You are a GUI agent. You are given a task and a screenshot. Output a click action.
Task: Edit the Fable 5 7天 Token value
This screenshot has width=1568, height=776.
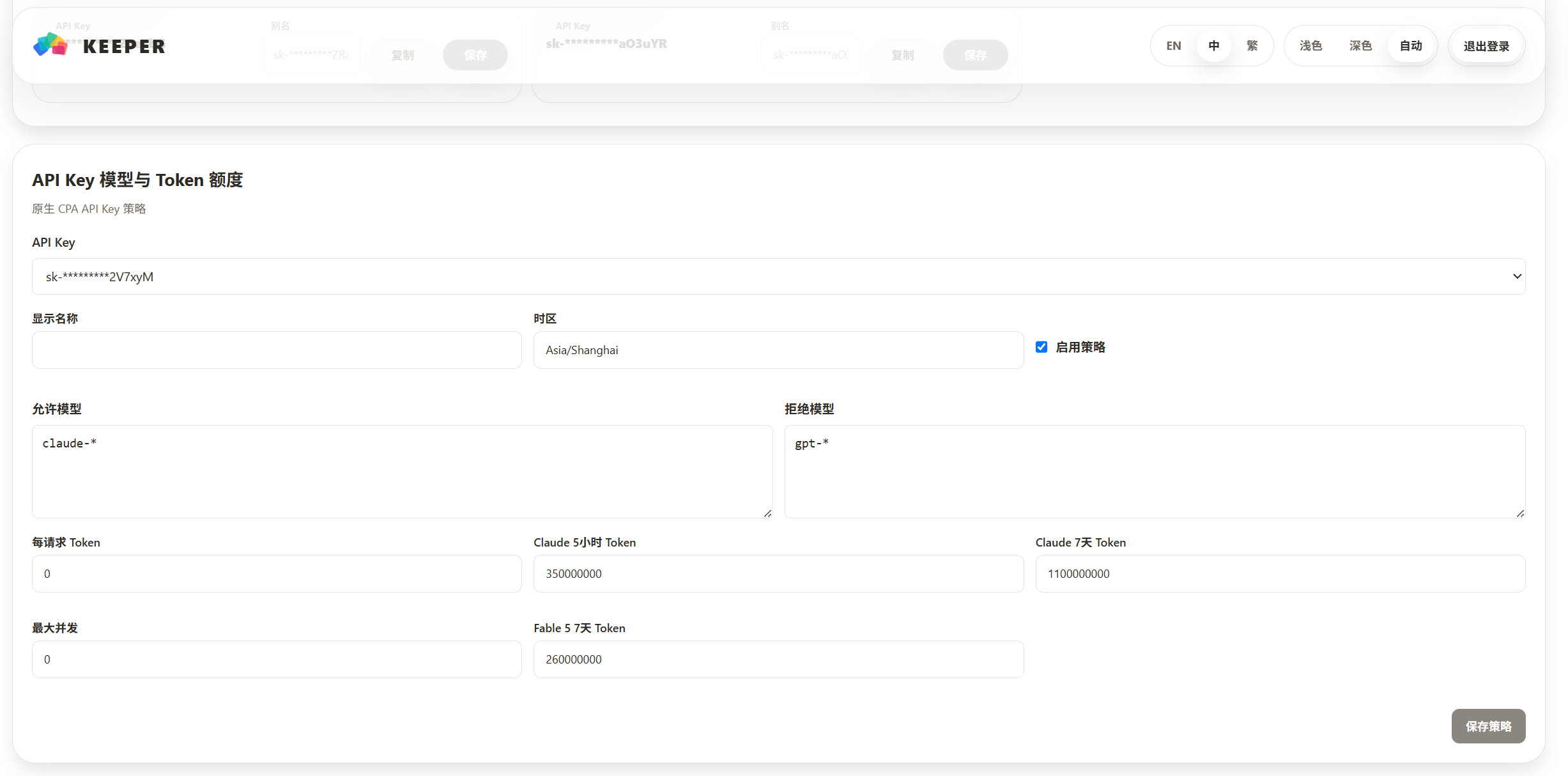(x=778, y=659)
